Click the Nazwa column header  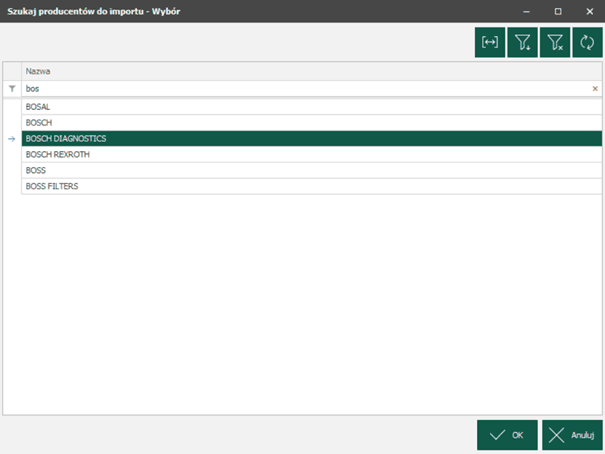click(311, 71)
